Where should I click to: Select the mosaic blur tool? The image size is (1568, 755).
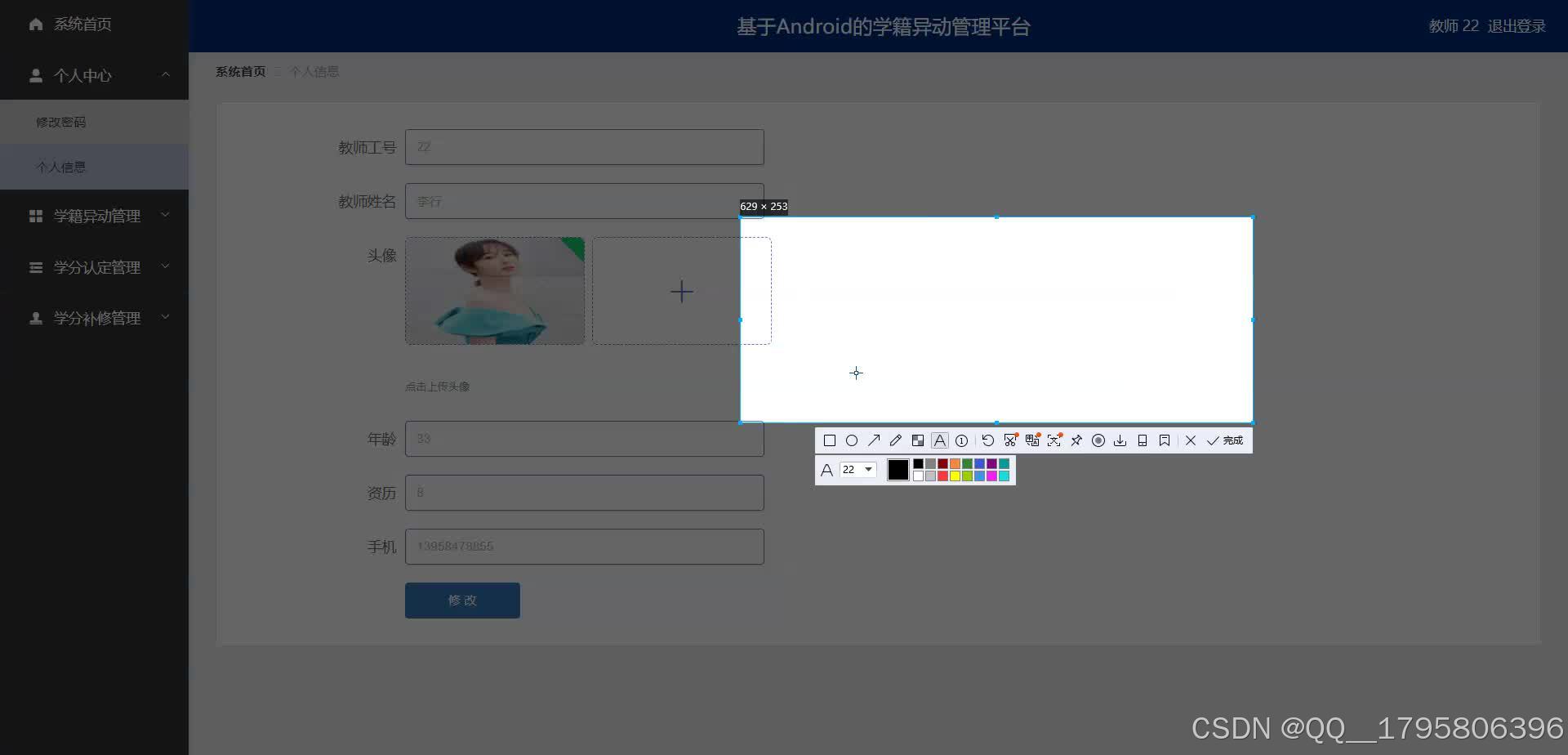click(x=918, y=440)
